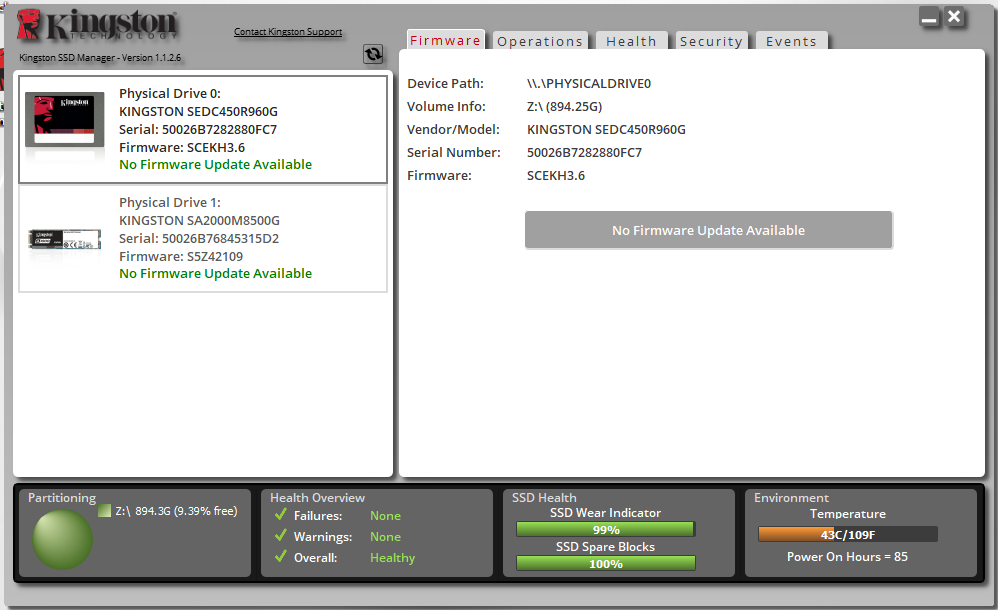Viewport: 998px width, 610px height.
Task: Switch to the Firmware tab
Action: tap(446, 40)
